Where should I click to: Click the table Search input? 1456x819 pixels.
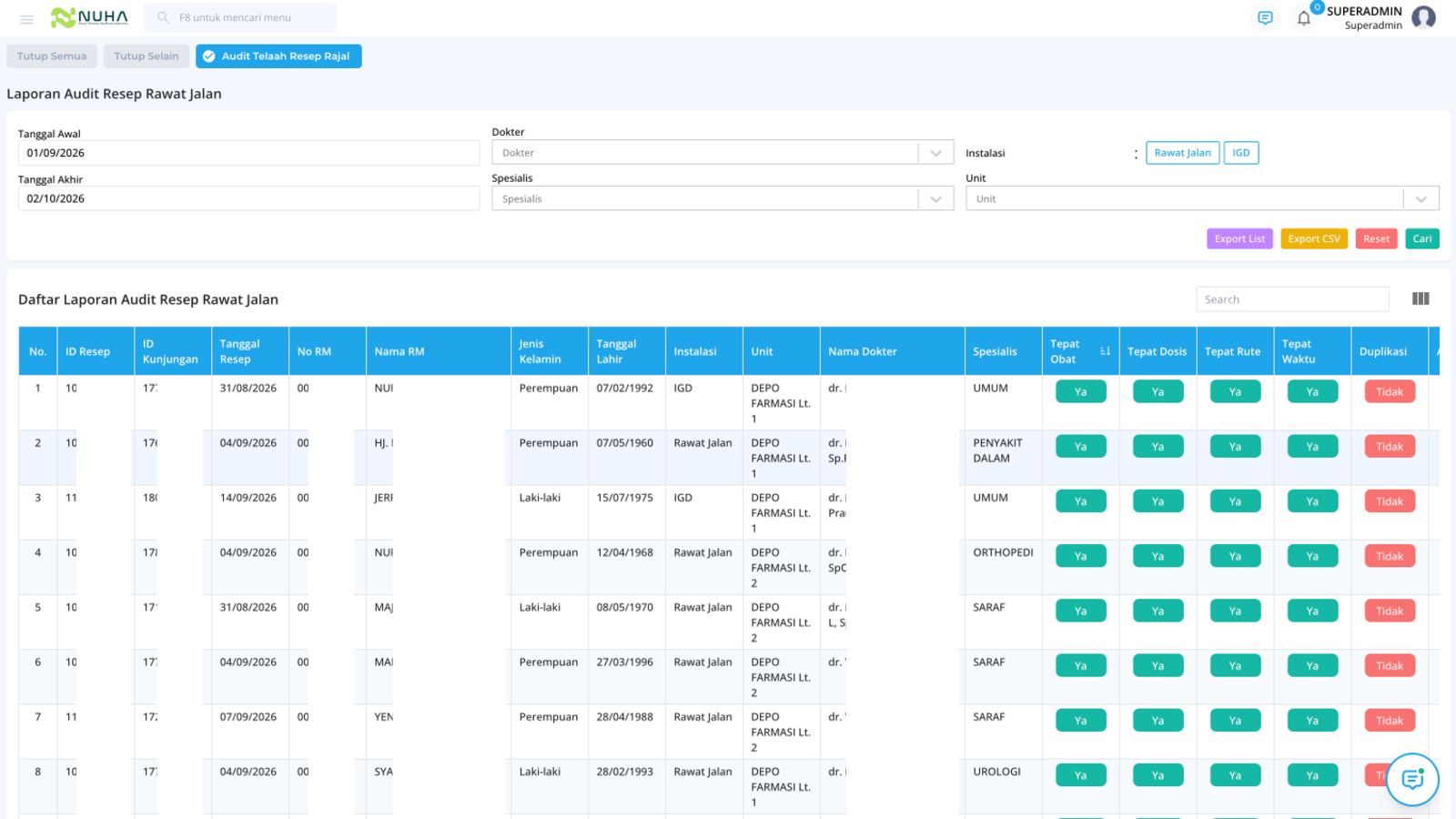[1292, 299]
